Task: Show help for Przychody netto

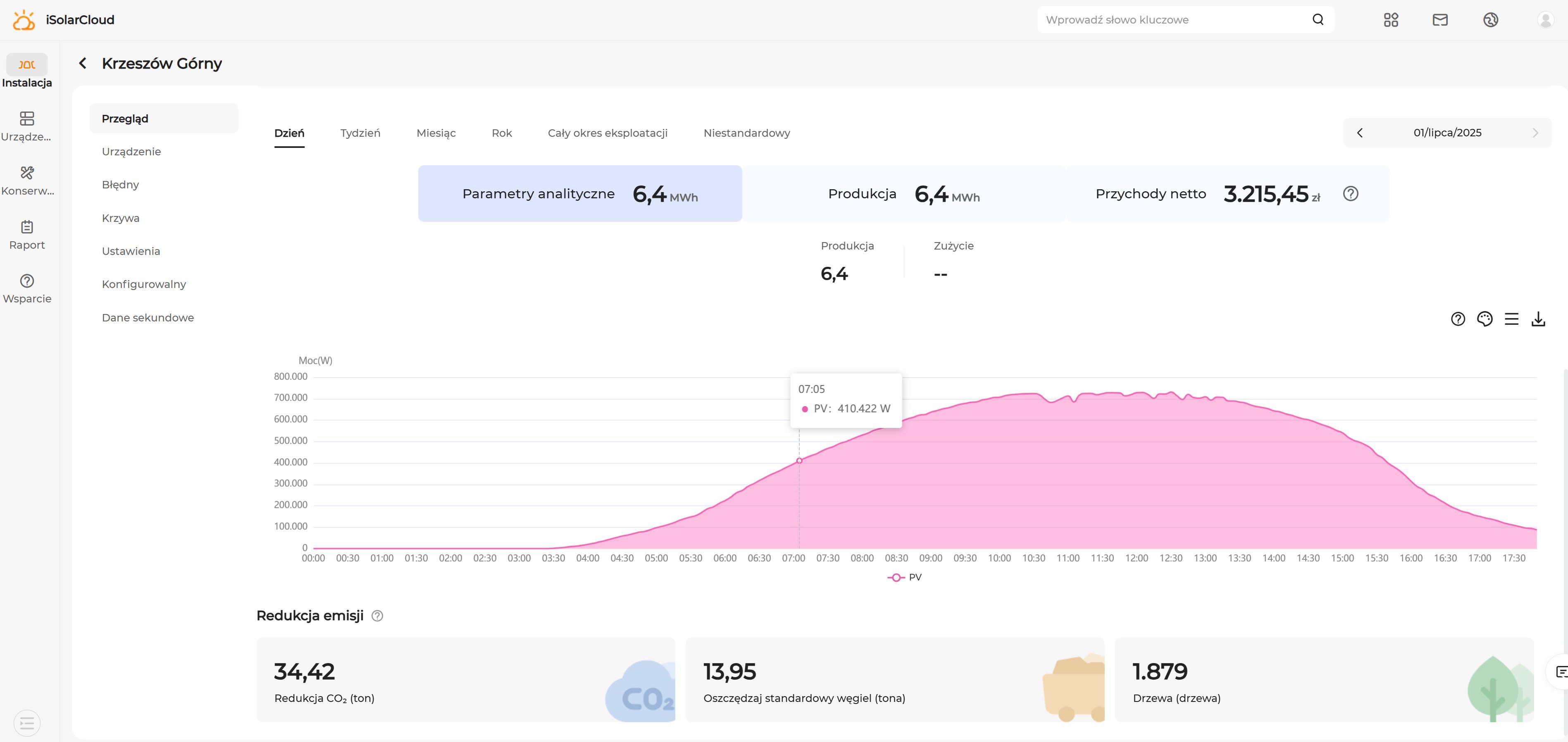Action: pos(1351,194)
